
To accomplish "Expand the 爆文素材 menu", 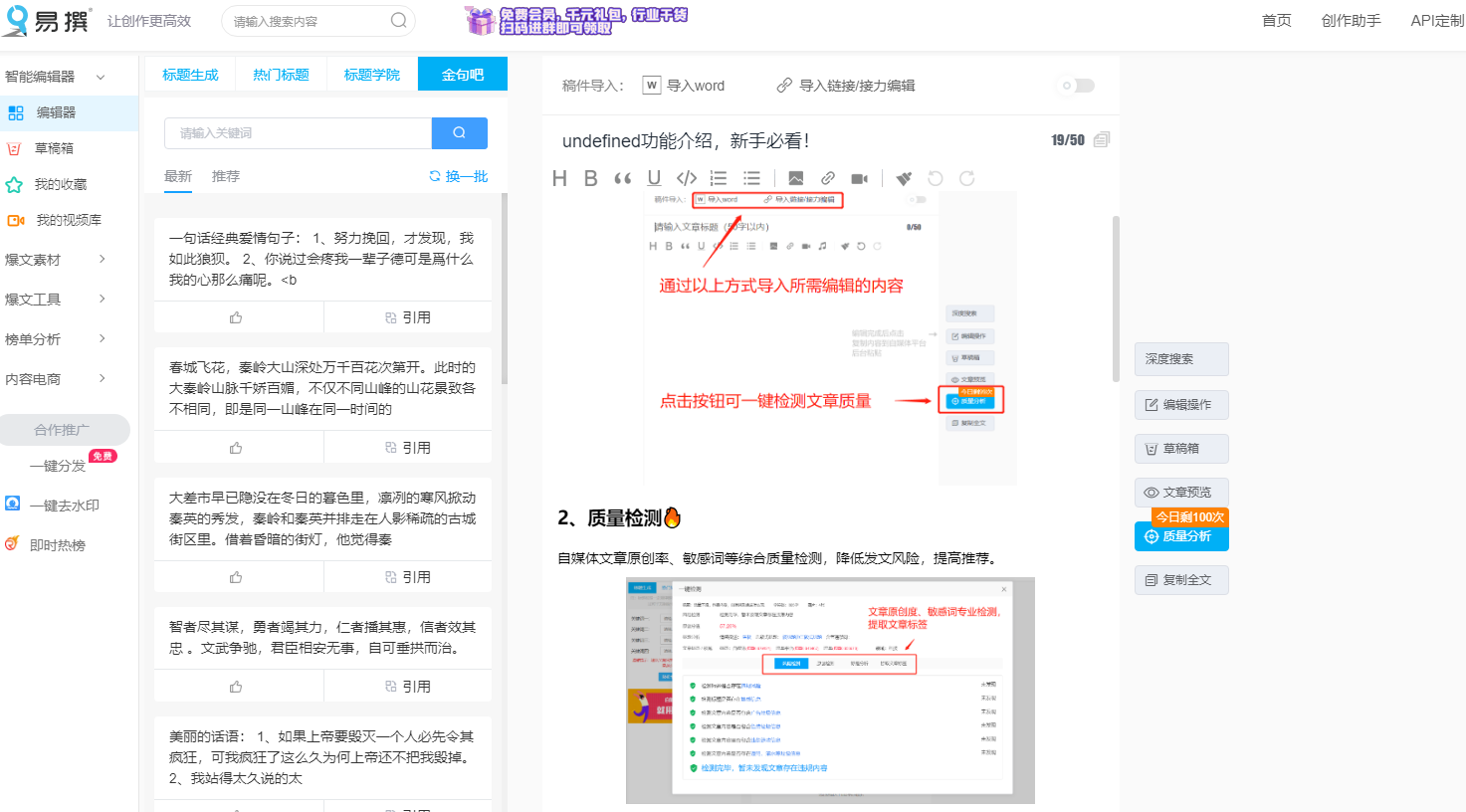I will 56,260.
